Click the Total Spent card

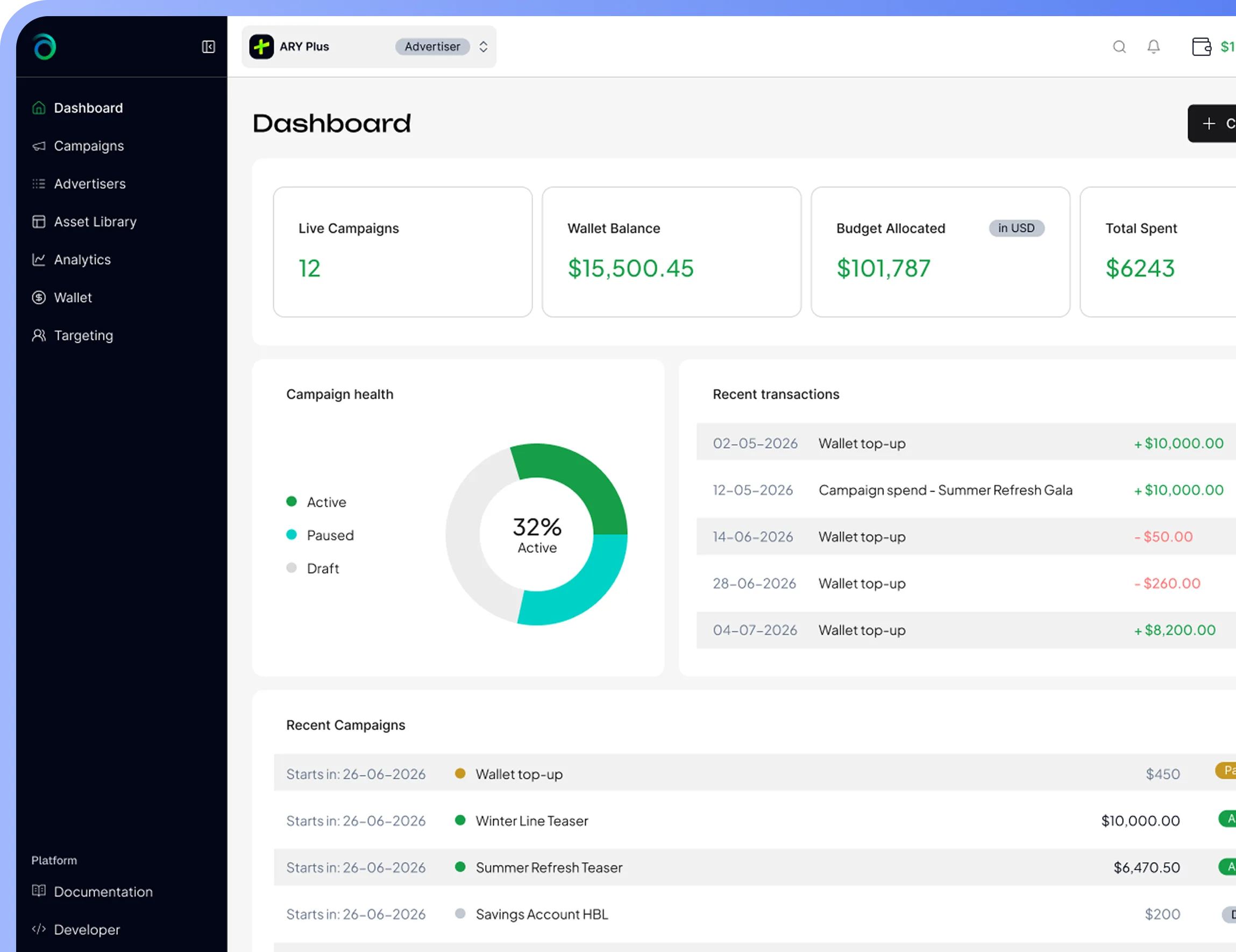point(1158,252)
